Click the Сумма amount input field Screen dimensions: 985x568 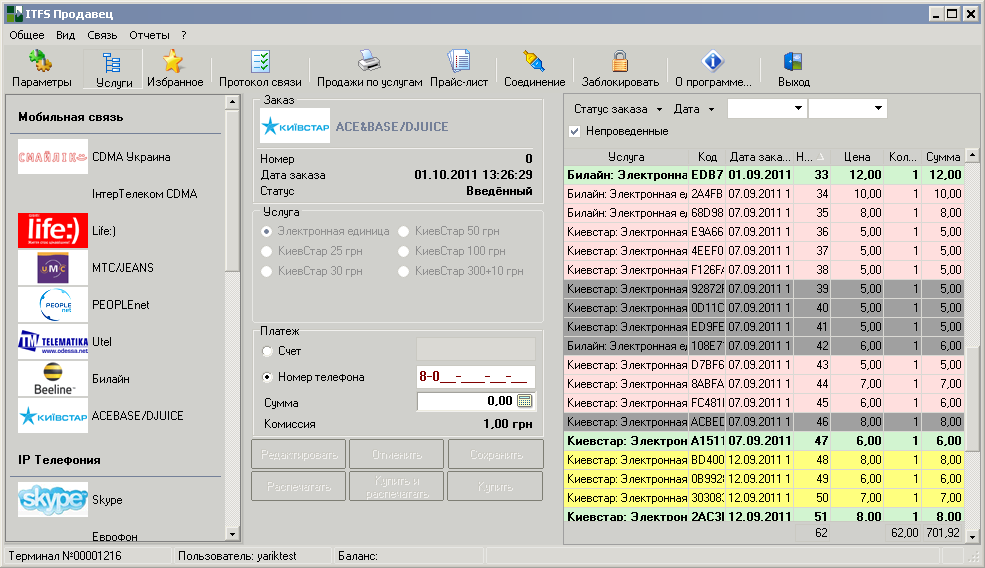point(465,401)
